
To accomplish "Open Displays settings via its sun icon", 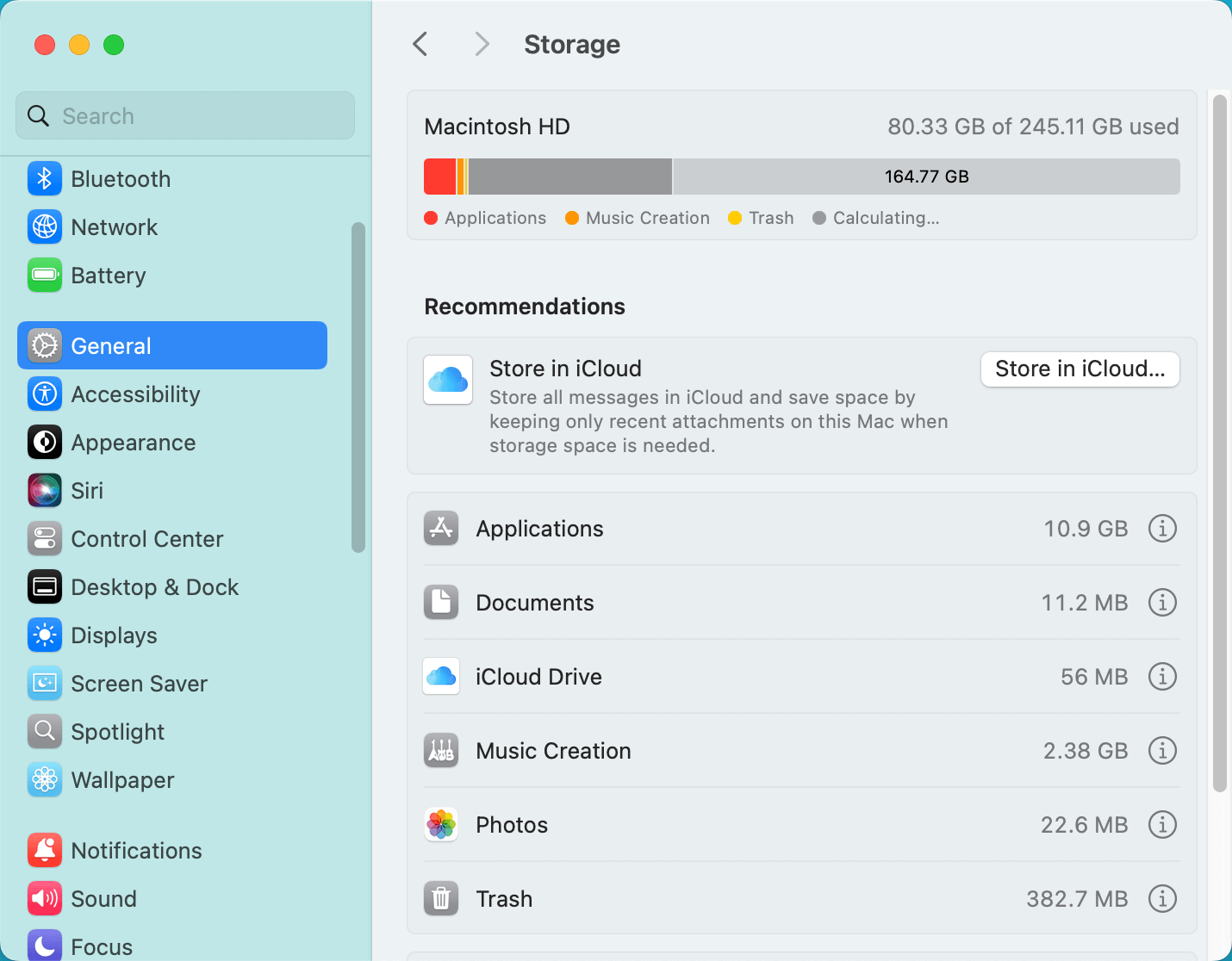I will (x=44, y=635).
